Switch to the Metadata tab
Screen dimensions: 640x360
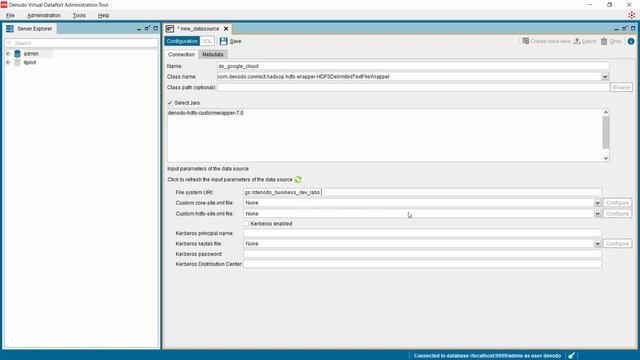point(213,54)
